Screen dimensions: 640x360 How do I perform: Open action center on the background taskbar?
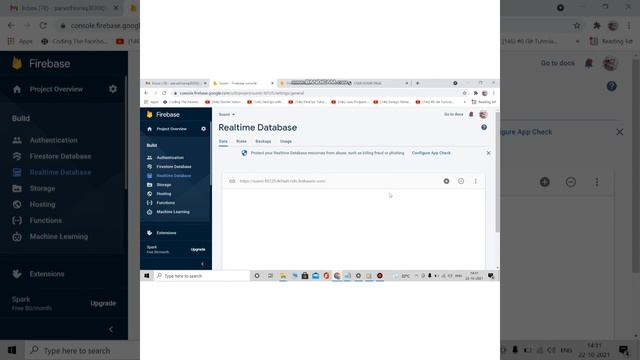tap(623, 350)
